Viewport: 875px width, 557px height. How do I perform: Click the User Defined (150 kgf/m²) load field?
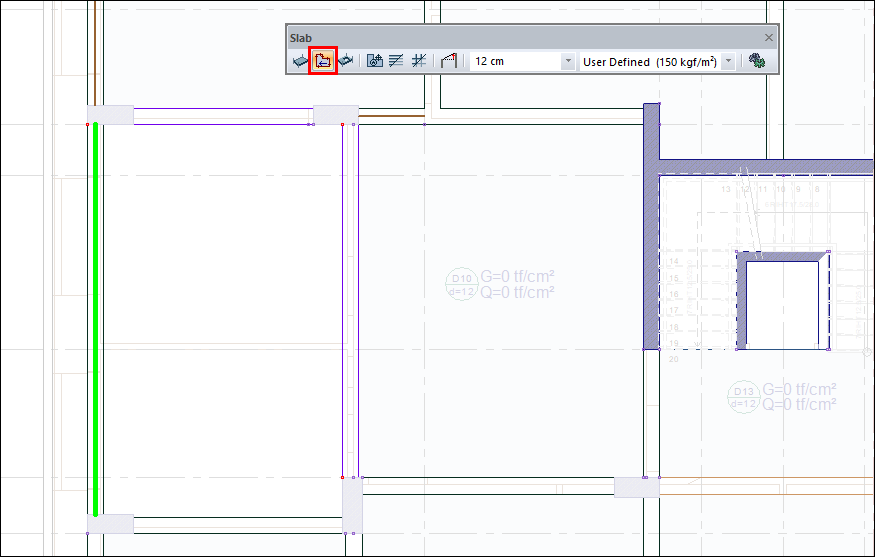(x=649, y=62)
